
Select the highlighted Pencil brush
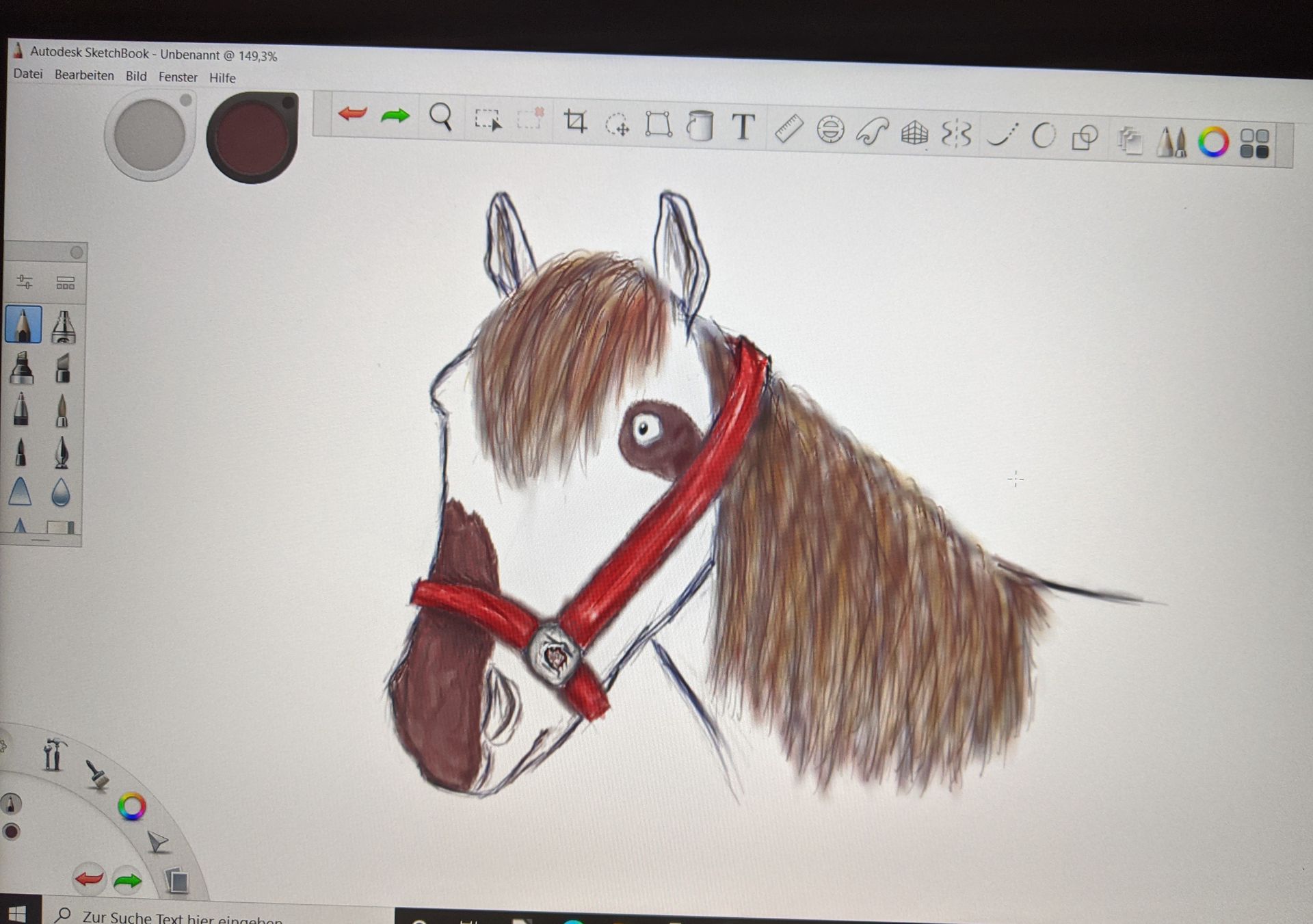(23, 324)
